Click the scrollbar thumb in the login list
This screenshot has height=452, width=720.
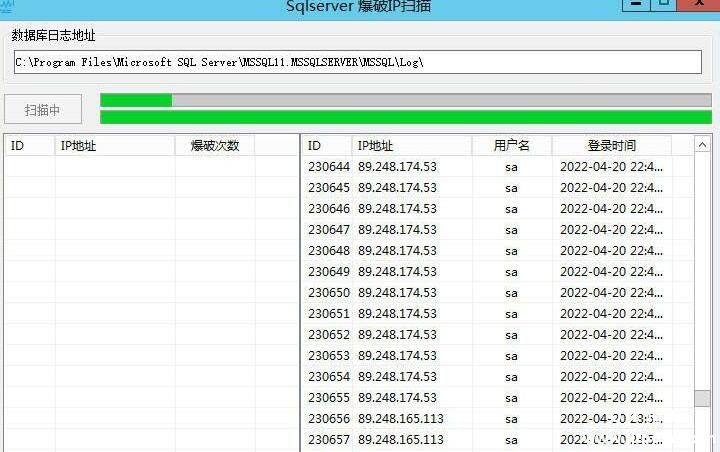[x=702, y=398]
